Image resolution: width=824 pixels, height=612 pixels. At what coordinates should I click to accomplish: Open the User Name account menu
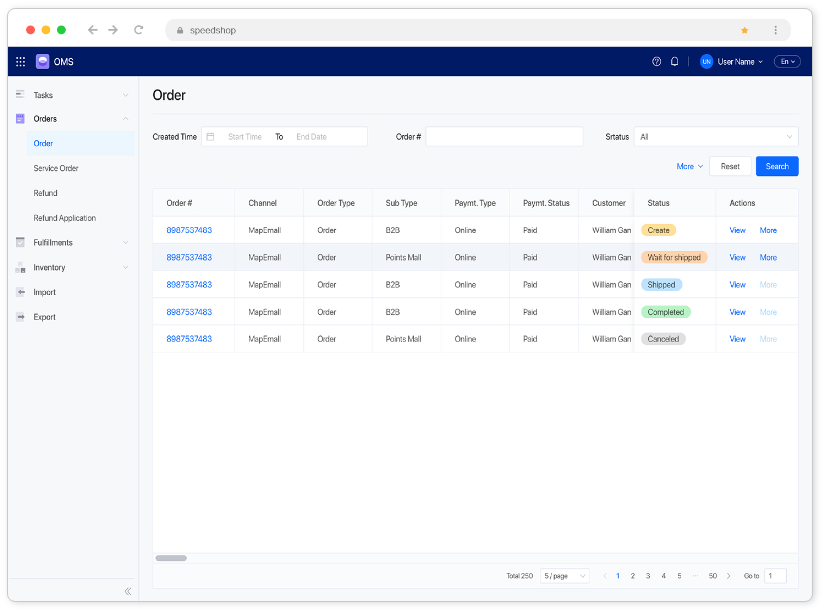pyautogui.click(x=732, y=62)
